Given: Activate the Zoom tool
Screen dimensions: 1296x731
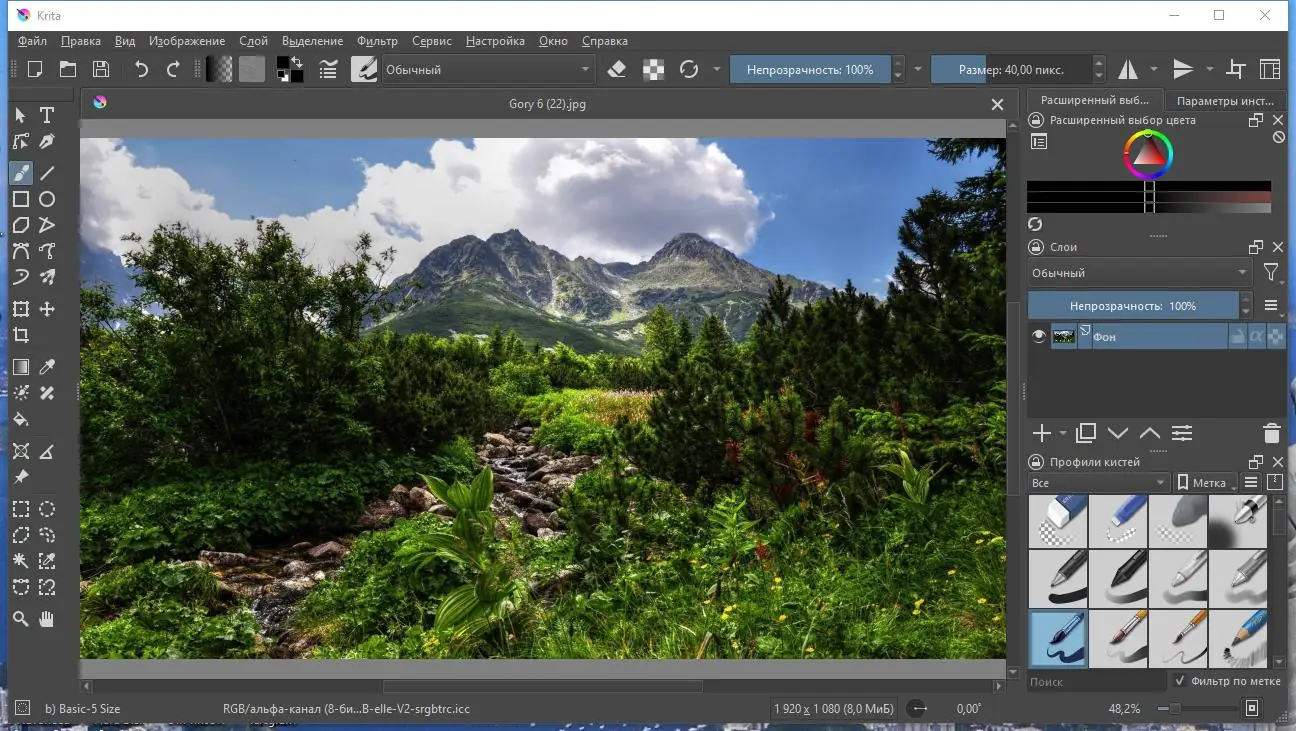Looking at the screenshot, I should pos(20,619).
